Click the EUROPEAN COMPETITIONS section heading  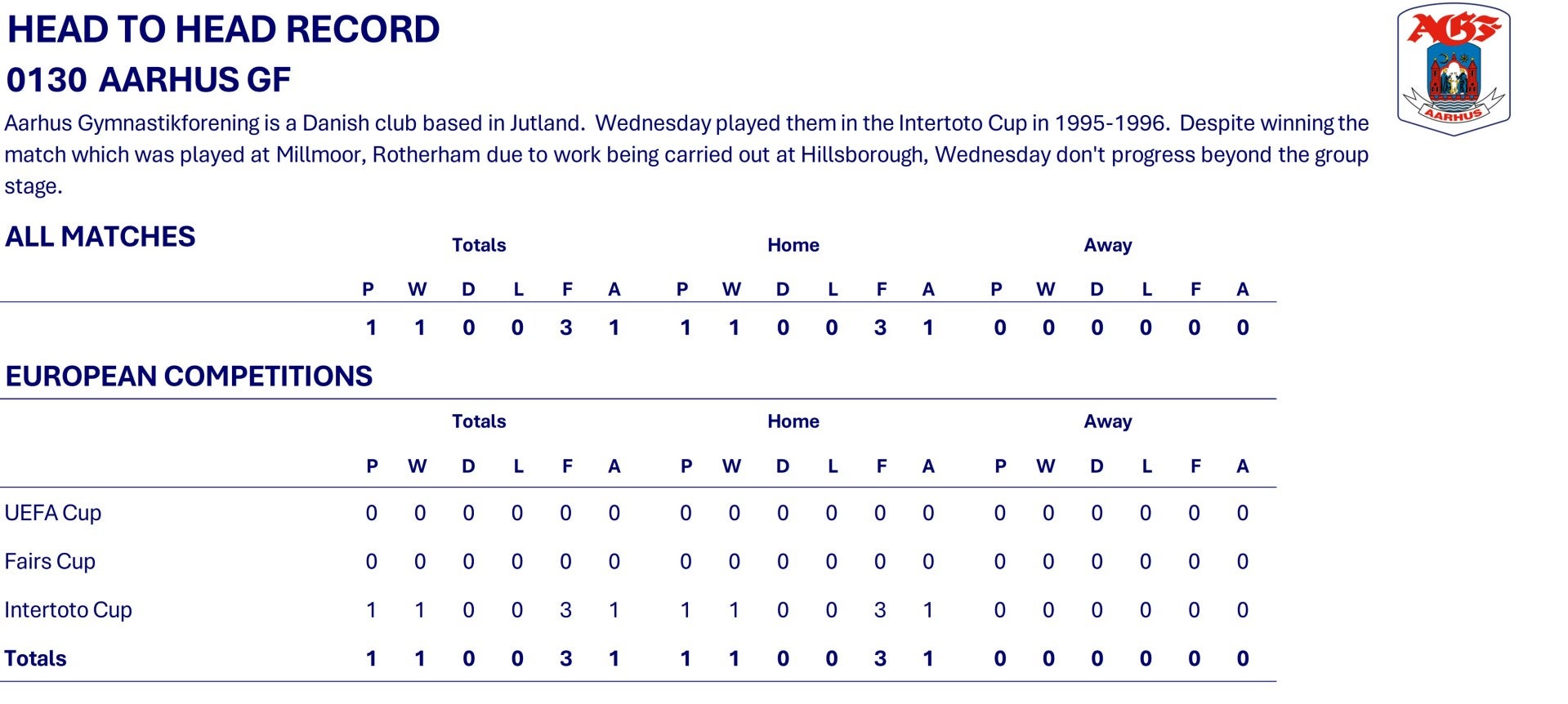pyautogui.click(x=189, y=376)
